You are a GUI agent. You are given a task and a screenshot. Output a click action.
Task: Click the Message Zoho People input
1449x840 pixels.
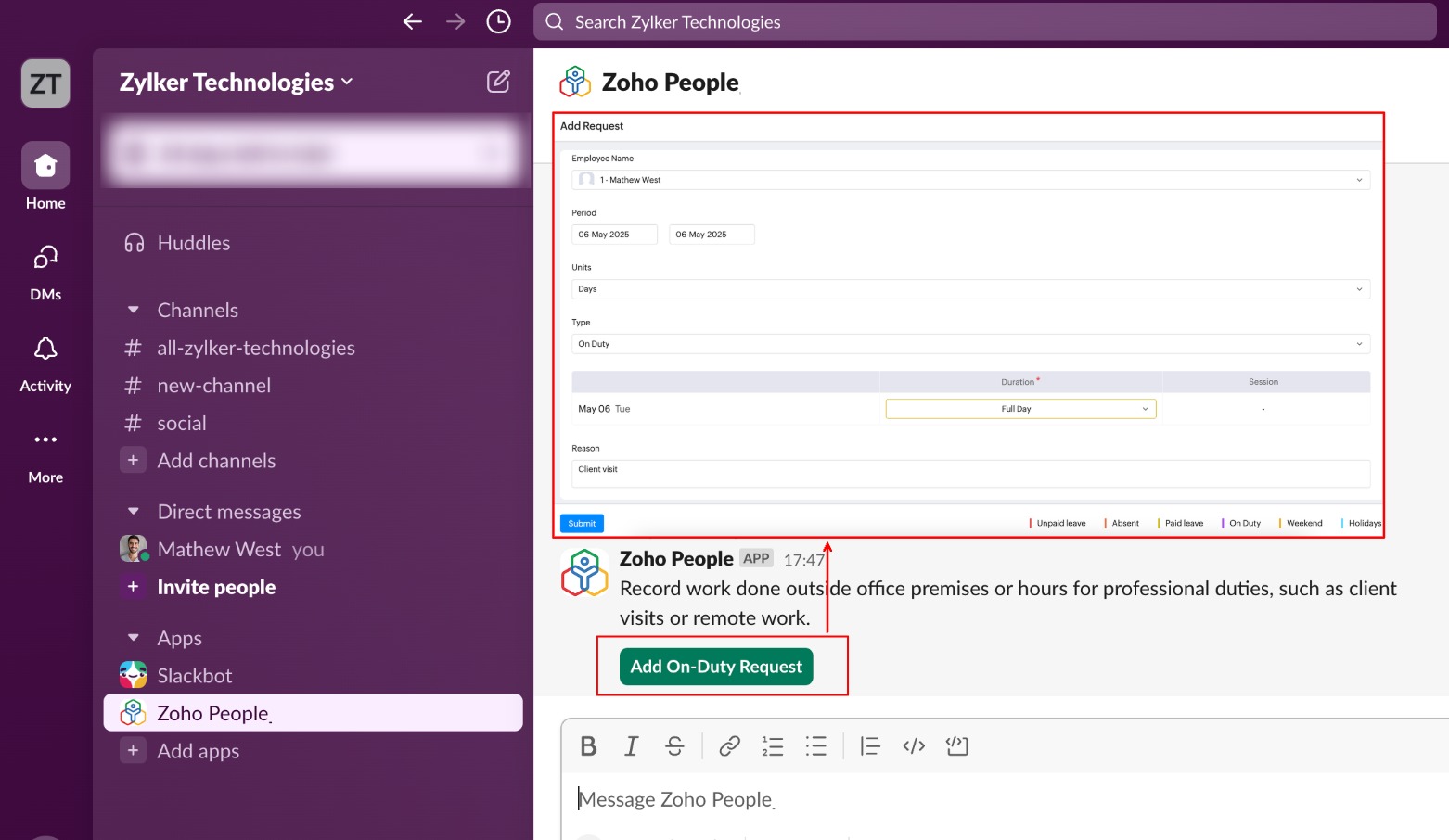point(1007,799)
